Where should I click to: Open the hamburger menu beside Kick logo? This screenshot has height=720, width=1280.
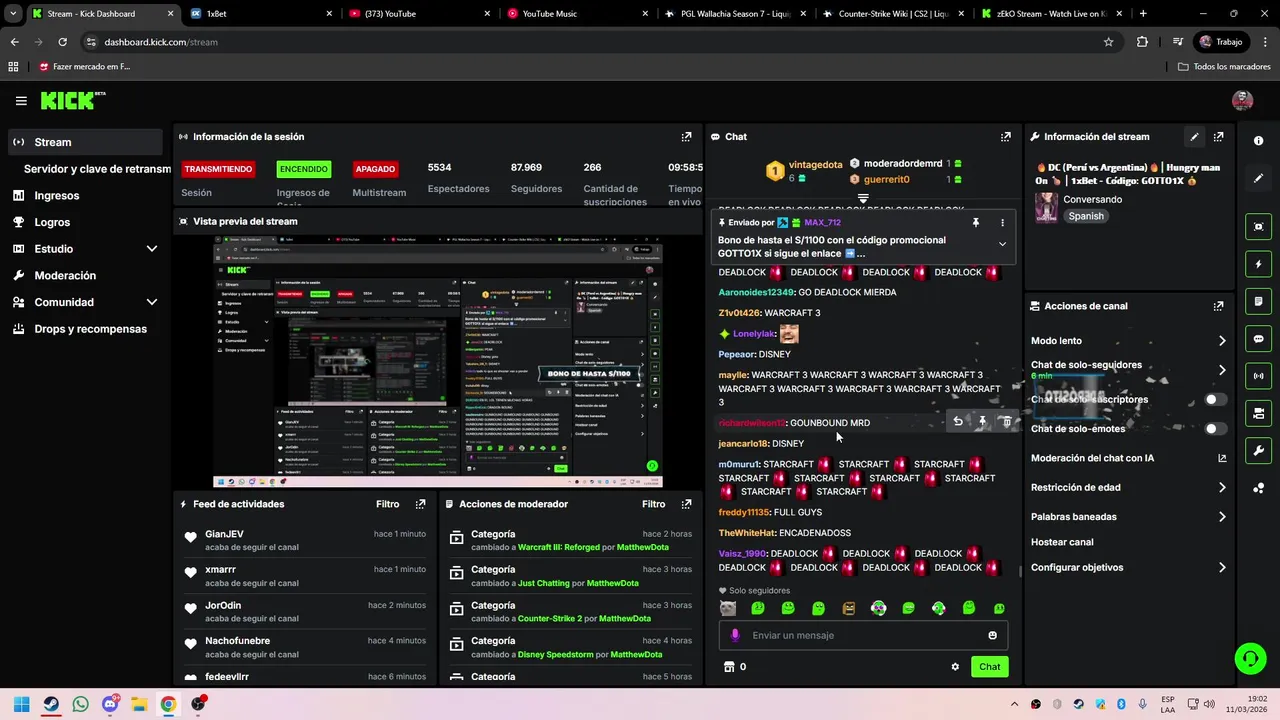point(21,100)
